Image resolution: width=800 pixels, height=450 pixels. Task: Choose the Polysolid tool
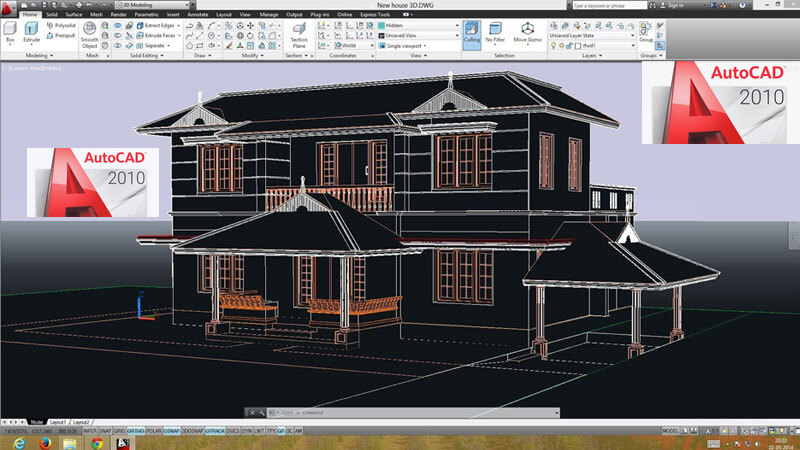61,25
